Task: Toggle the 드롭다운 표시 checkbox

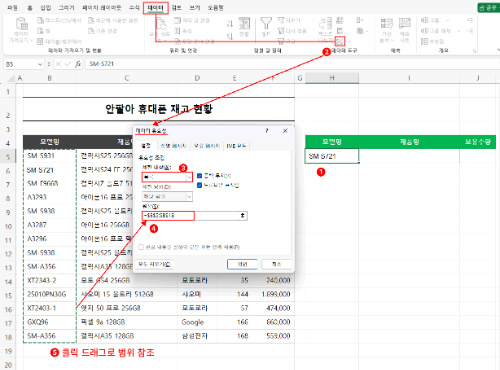Action: pos(200,185)
